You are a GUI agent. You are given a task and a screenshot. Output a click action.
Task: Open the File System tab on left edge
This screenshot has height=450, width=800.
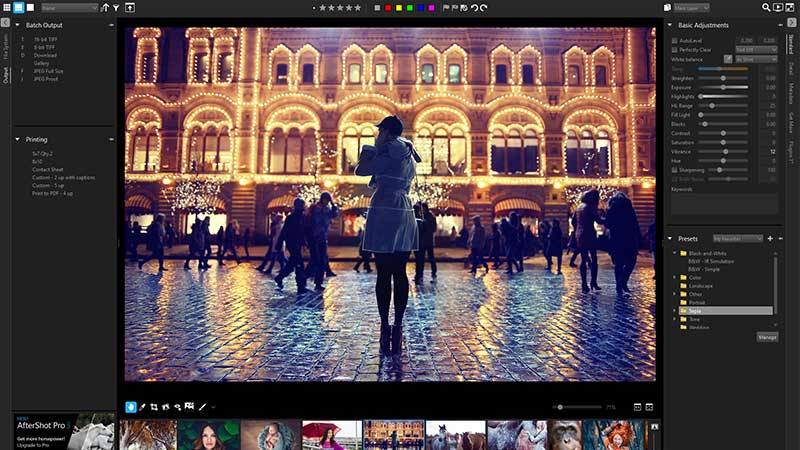click(x=6, y=47)
